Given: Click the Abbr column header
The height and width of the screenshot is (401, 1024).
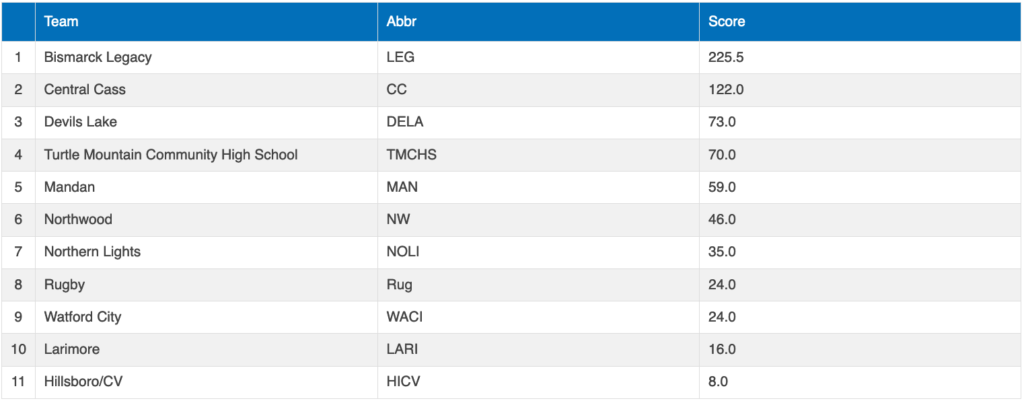Looking at the screenshot, I should pyautogui.click(x=401, y=21).
